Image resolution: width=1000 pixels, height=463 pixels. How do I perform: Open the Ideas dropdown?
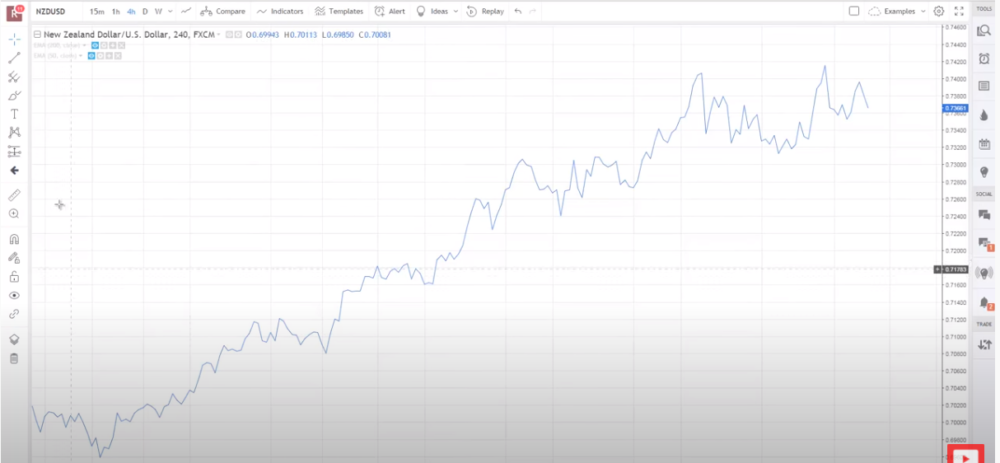(x=436, y=11)
